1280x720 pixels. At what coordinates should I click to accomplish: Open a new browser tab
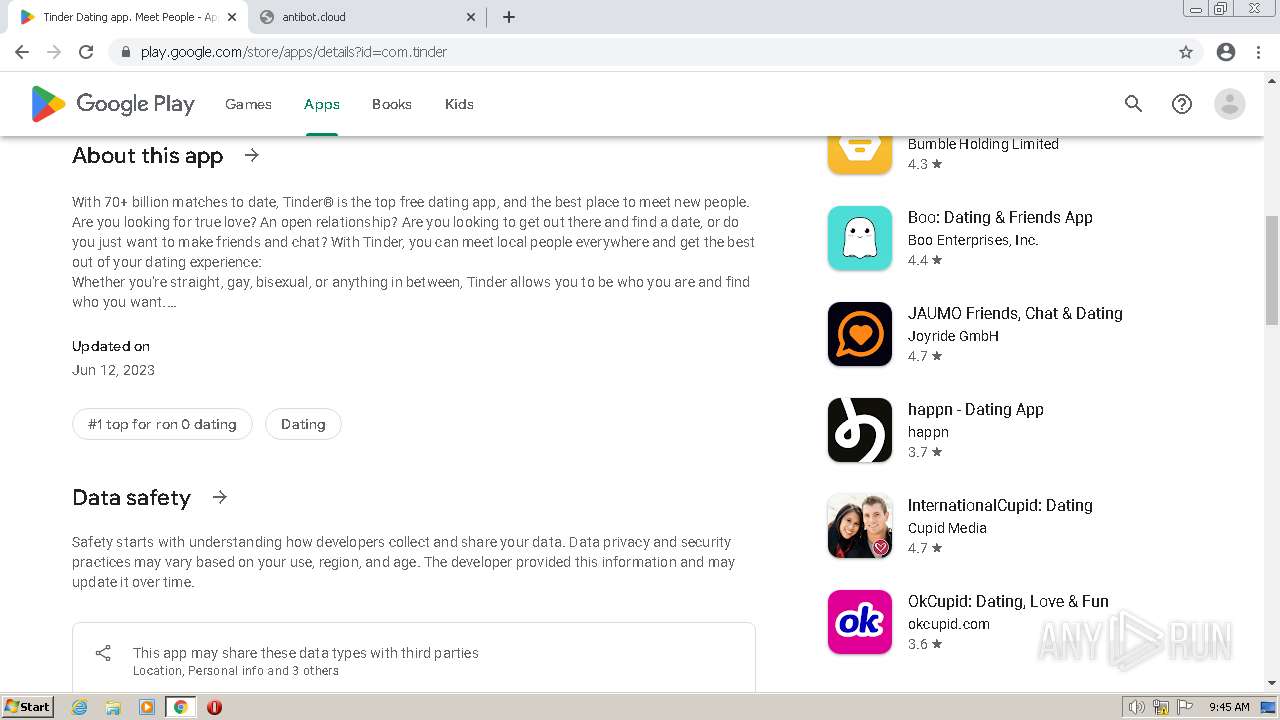pos(509,17)
